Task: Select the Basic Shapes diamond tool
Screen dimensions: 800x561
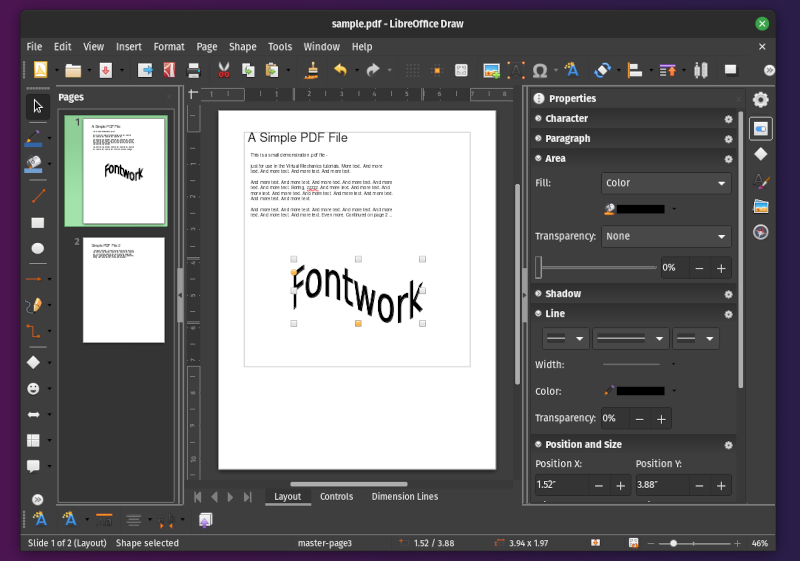Action: pos(34,363)
